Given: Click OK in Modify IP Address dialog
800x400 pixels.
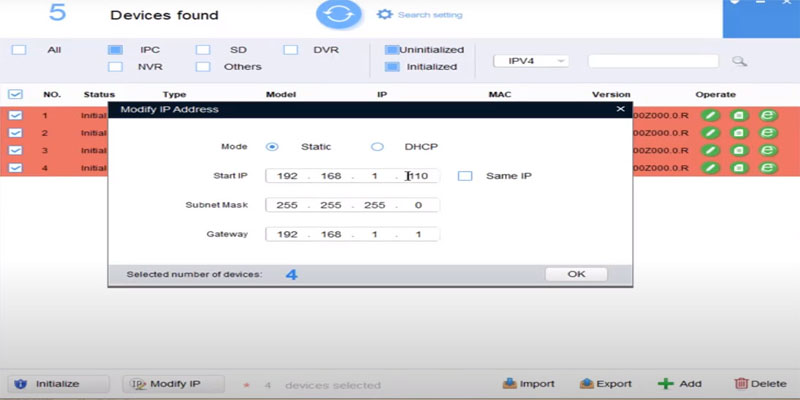Looking at the screenshot, I should click(x=576, y=274).
